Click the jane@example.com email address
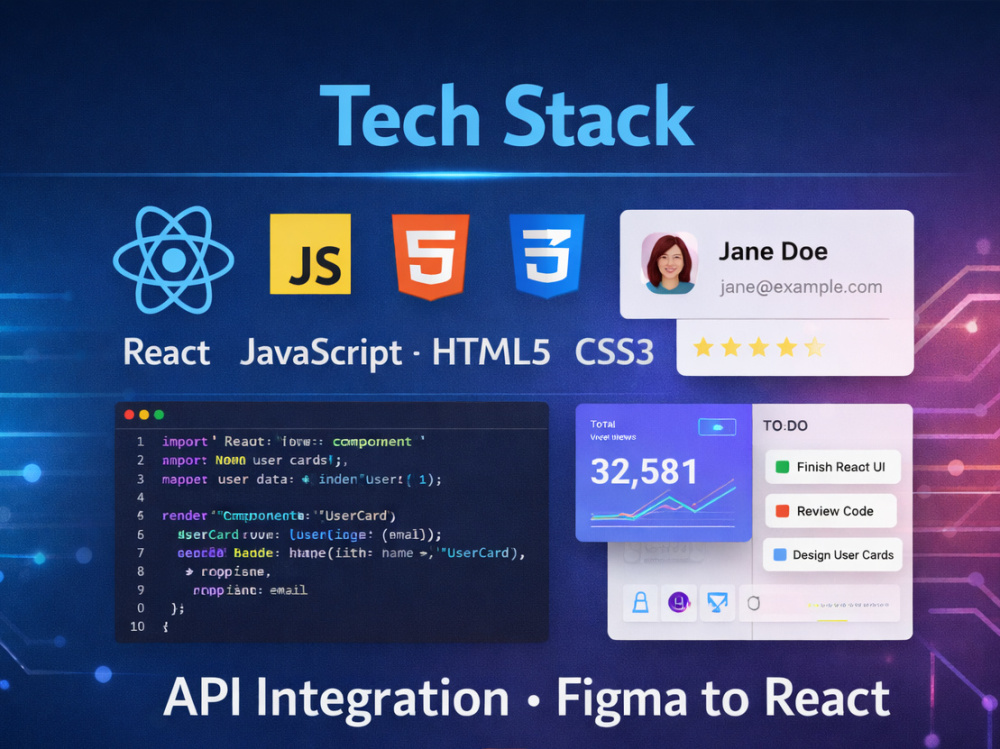The width and height of the screenshot is (1000, 749). coord(801,287)
